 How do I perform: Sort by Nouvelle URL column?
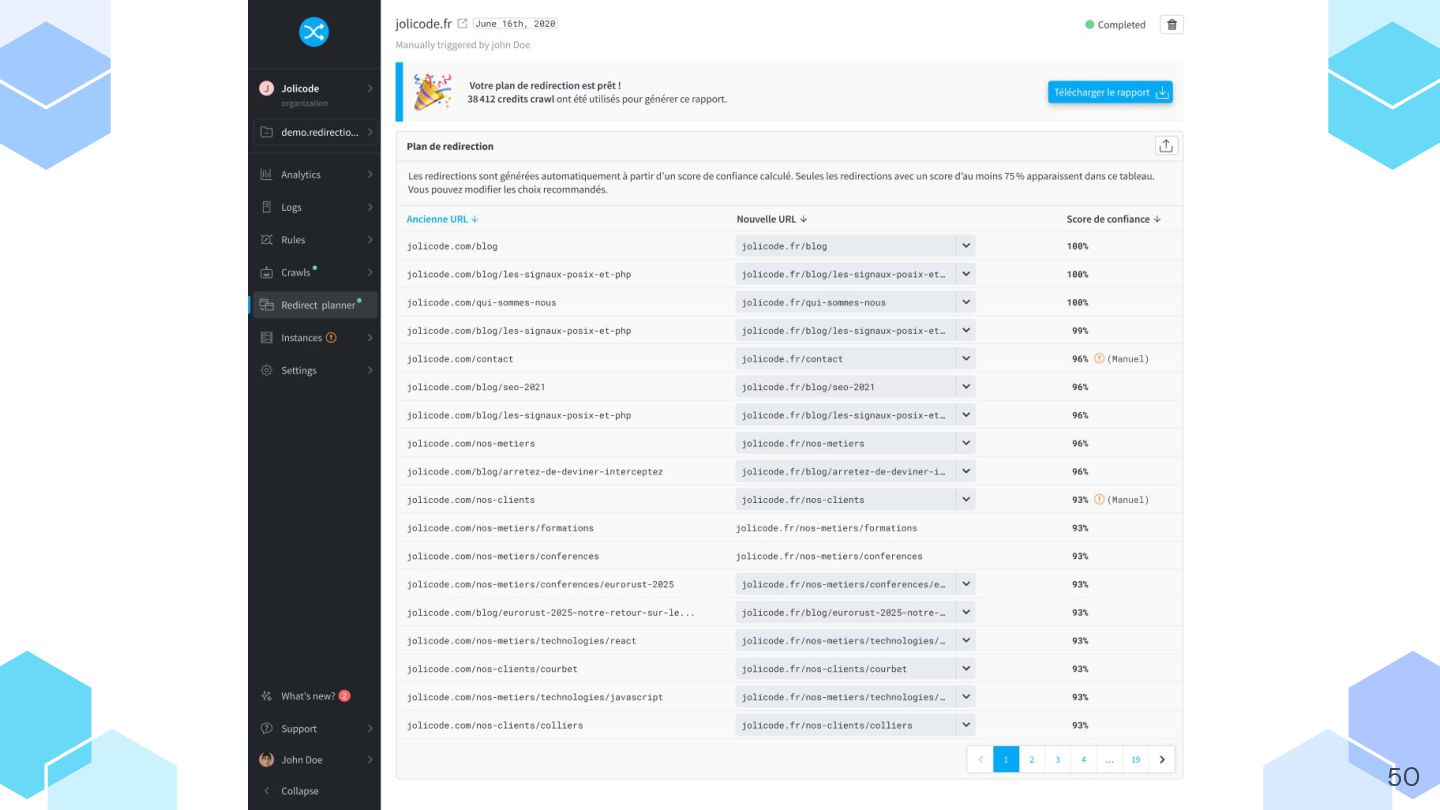click(x=772, y=219)
